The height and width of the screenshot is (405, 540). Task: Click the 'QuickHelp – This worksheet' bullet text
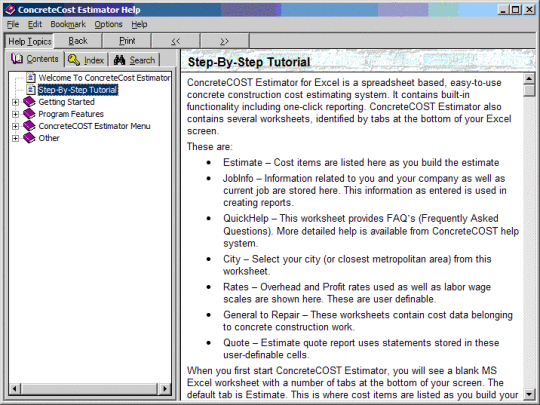(x=371, y=231)
